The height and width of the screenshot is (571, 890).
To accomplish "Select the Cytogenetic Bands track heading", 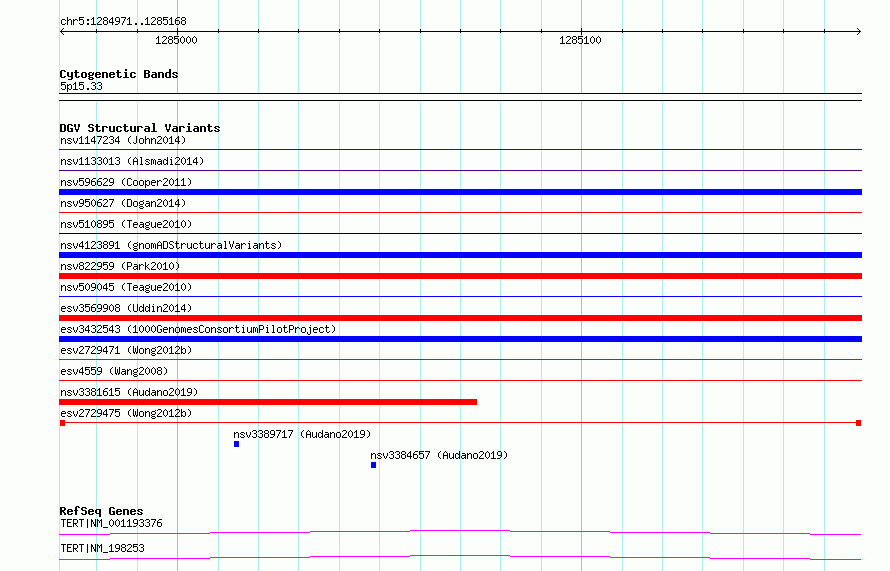I will 119,74.
